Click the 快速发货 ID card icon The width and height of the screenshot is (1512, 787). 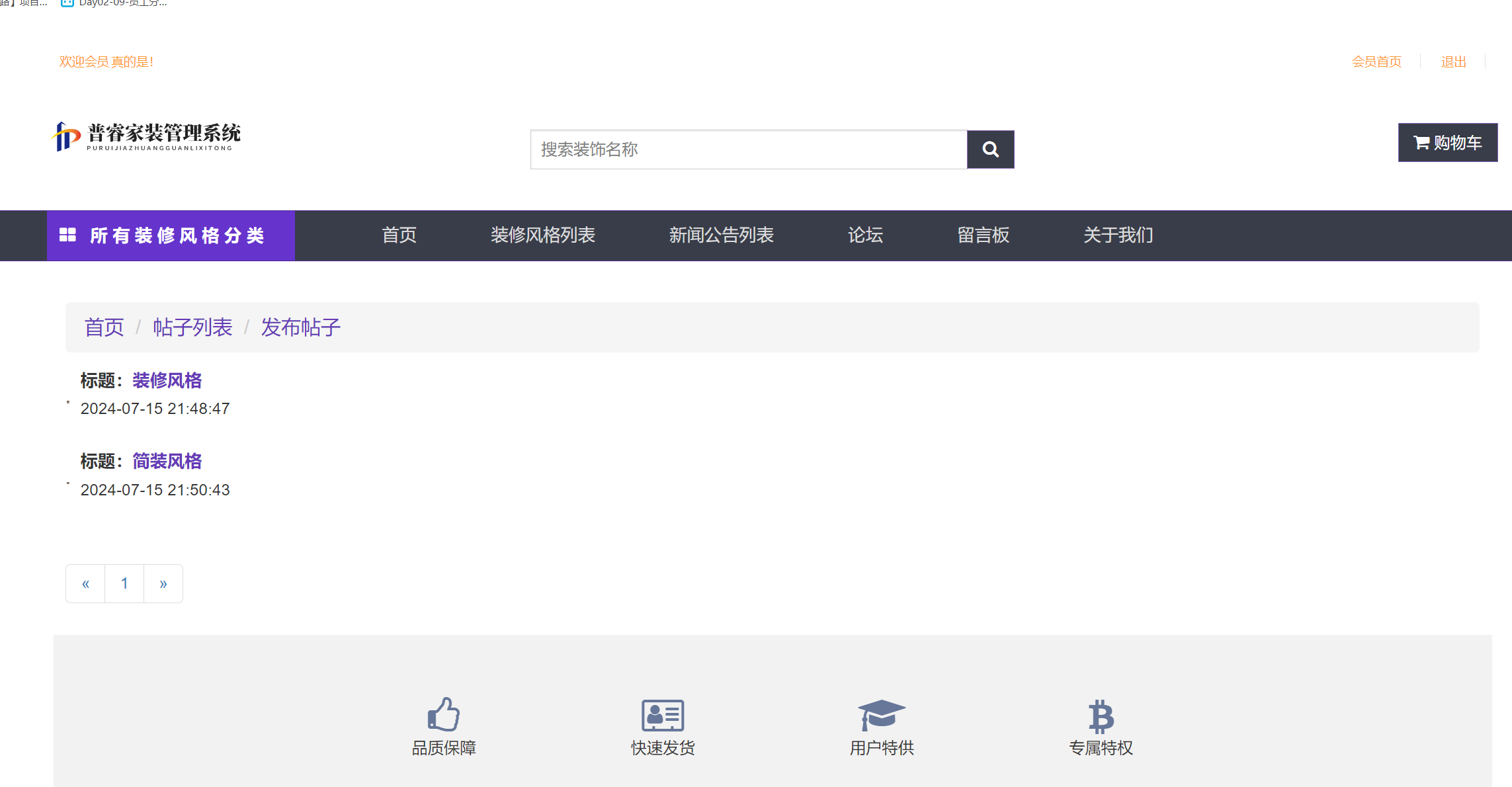click(x=662, y=715)
